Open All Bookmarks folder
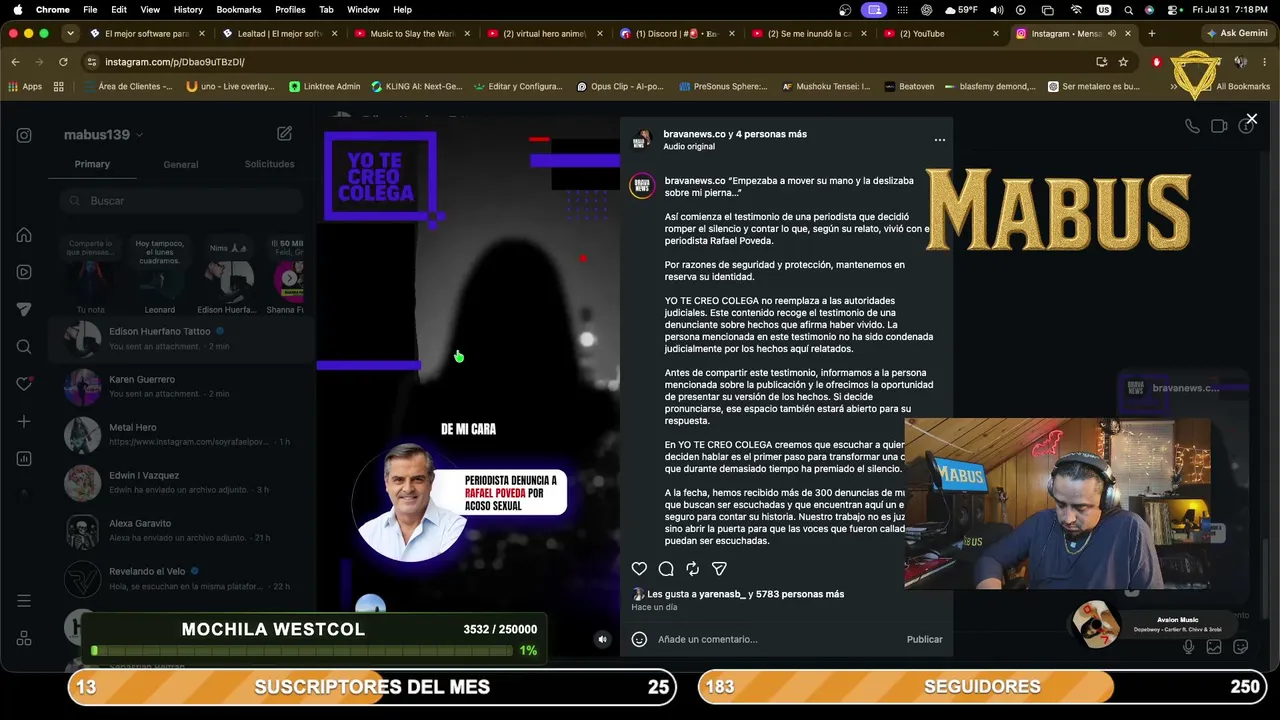Image resolution: width=1280 pixels, height=720 pixels. [1235, 87]
